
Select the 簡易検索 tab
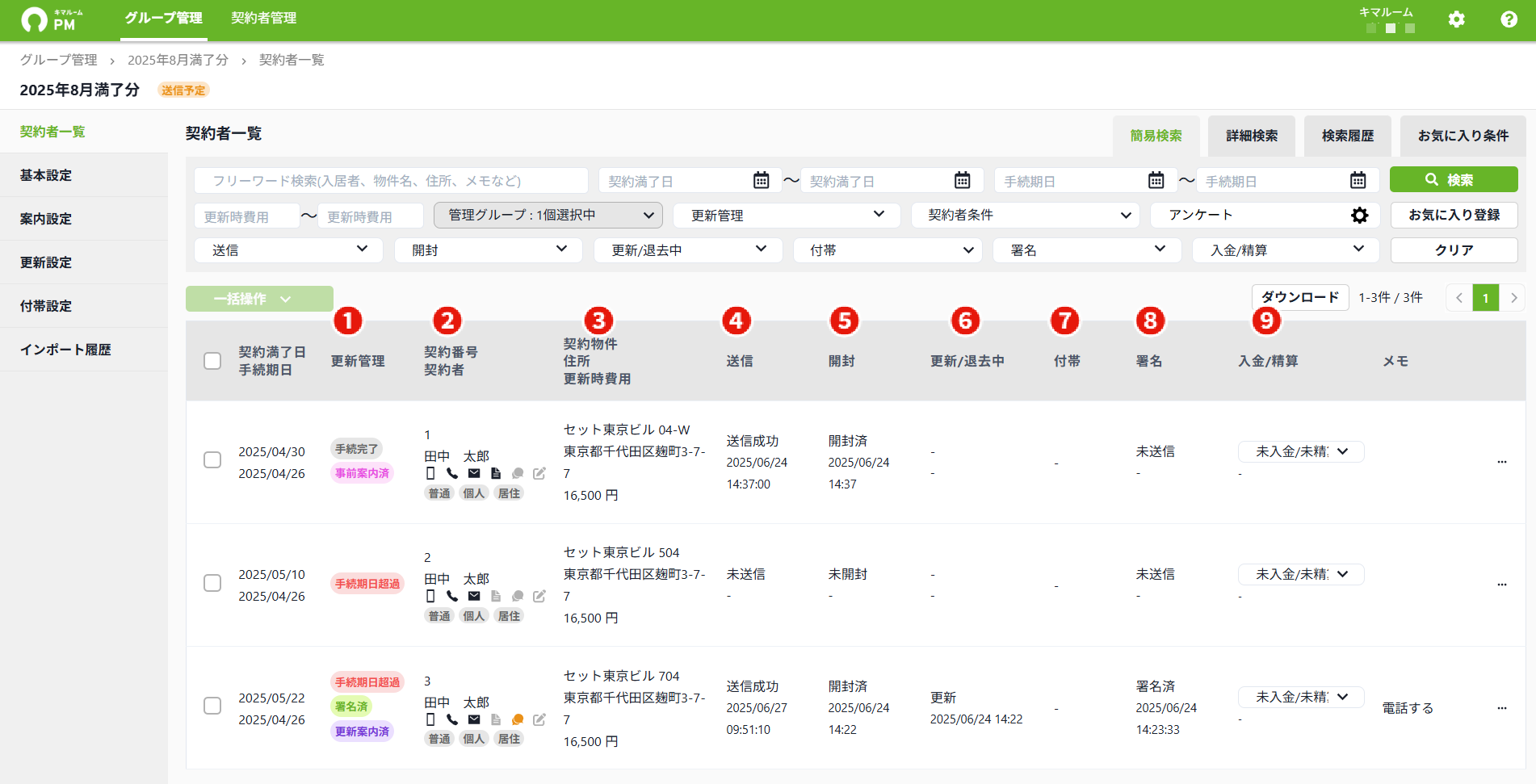[1156, 136]
